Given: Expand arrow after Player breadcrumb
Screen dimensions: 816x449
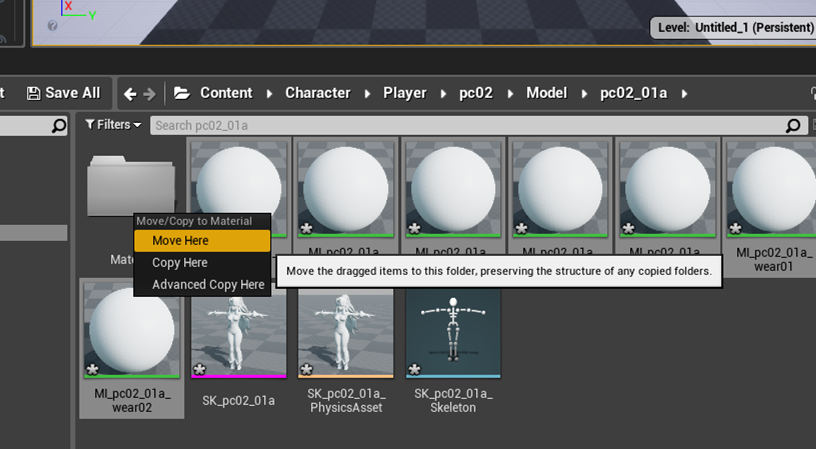Looking at the screenshot, I should [443, 94].
